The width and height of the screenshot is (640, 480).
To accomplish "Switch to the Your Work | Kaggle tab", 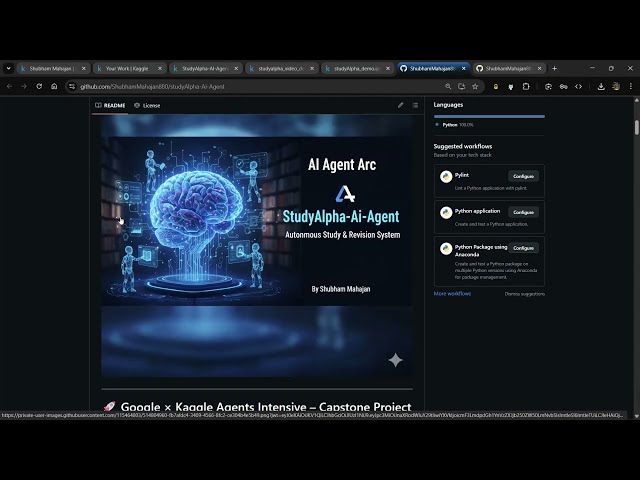I will tap(129, 69).
